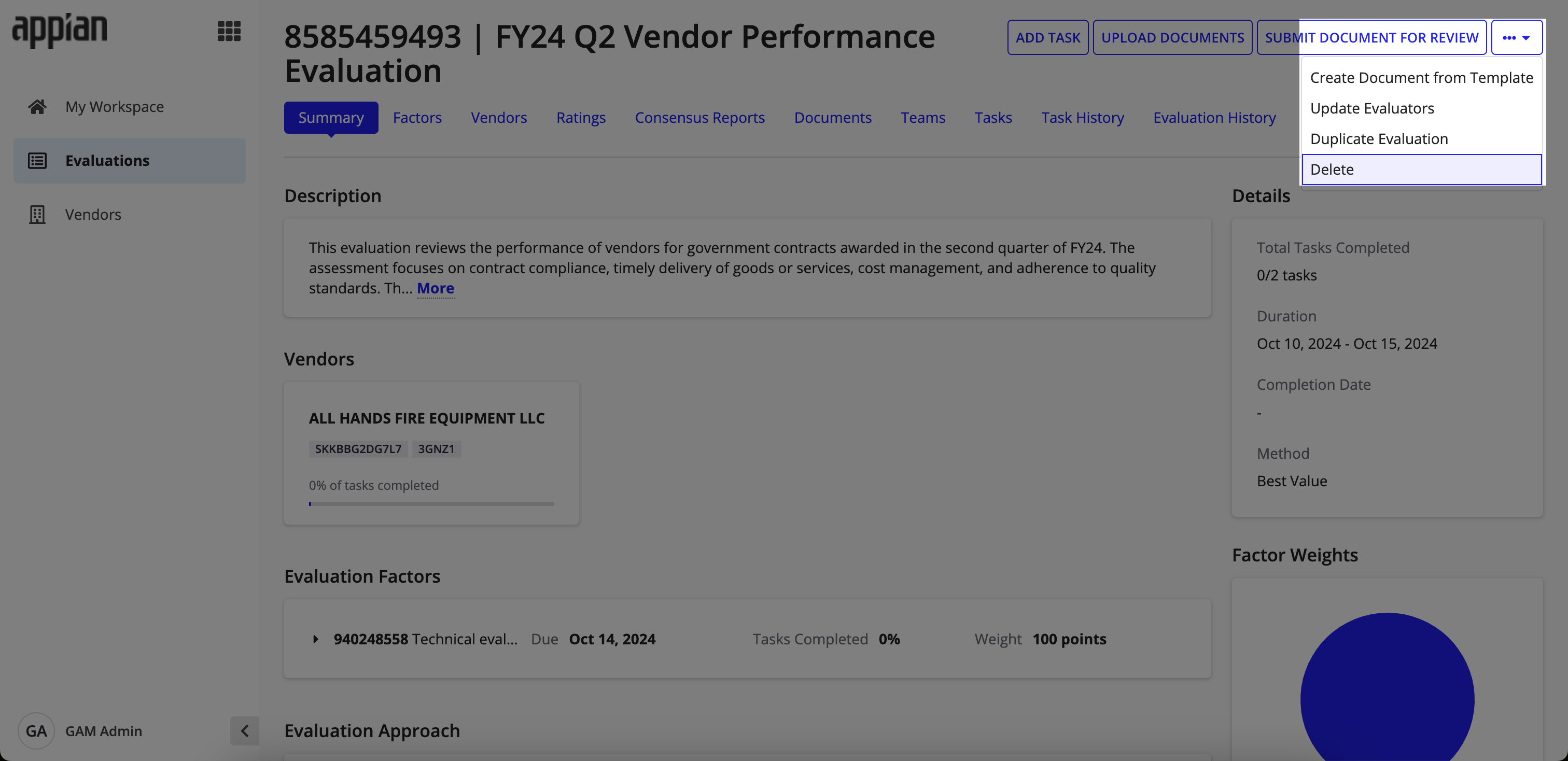Switch to the Factors tab

[417, 117]
